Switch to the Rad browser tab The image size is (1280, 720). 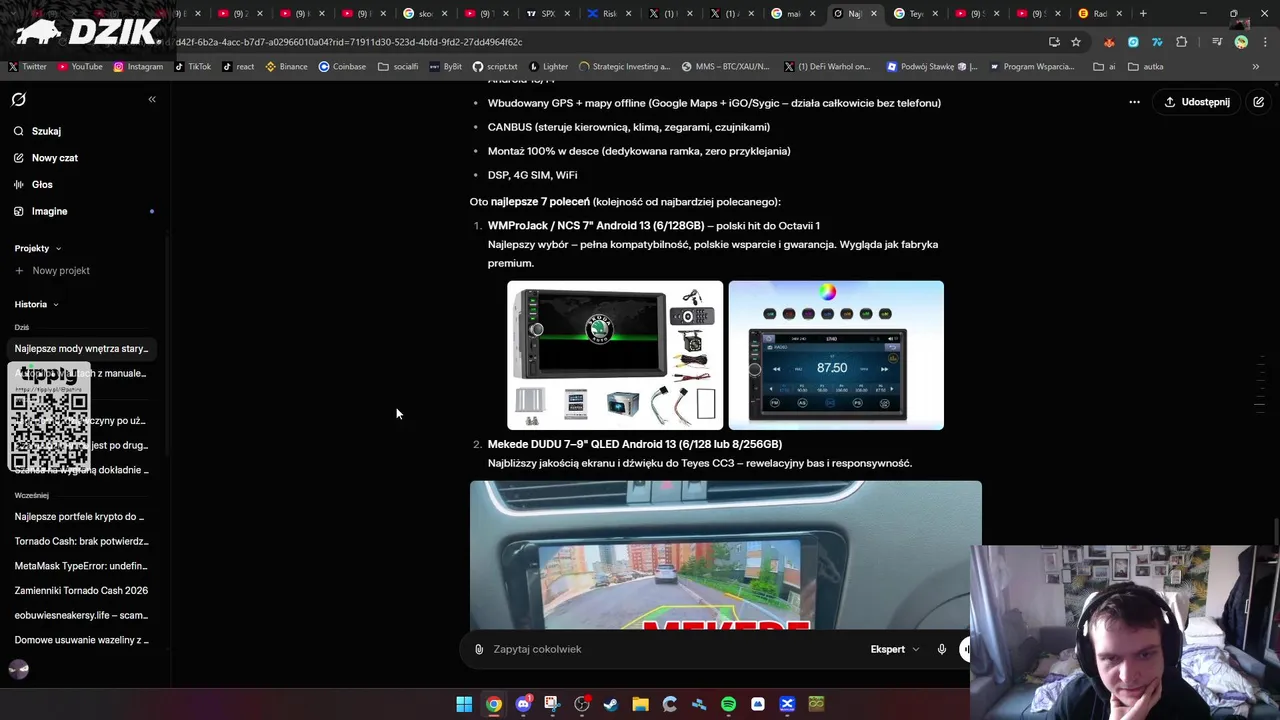pos(1100,14)
